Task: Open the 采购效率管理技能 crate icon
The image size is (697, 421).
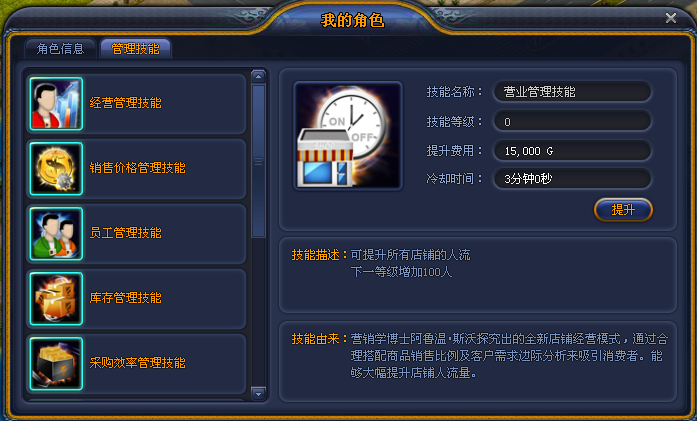Action: (56, 364)
